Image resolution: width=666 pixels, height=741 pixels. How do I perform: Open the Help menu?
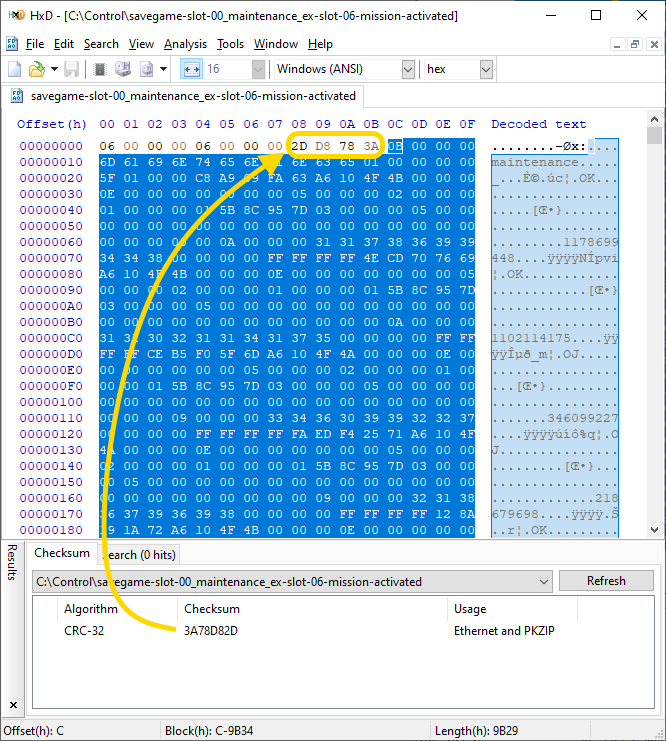[320, 44]
